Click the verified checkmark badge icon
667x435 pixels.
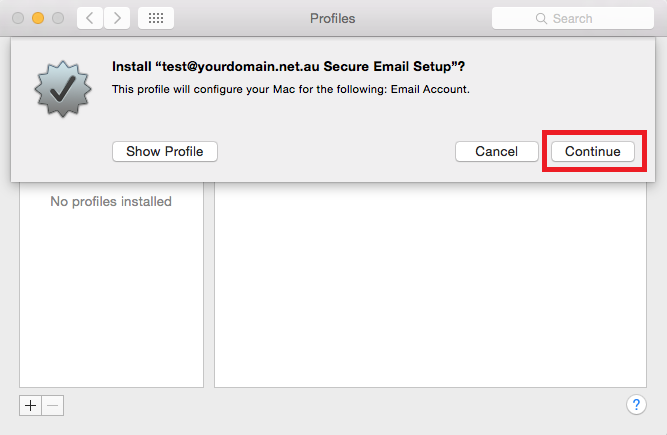(63, 88)
